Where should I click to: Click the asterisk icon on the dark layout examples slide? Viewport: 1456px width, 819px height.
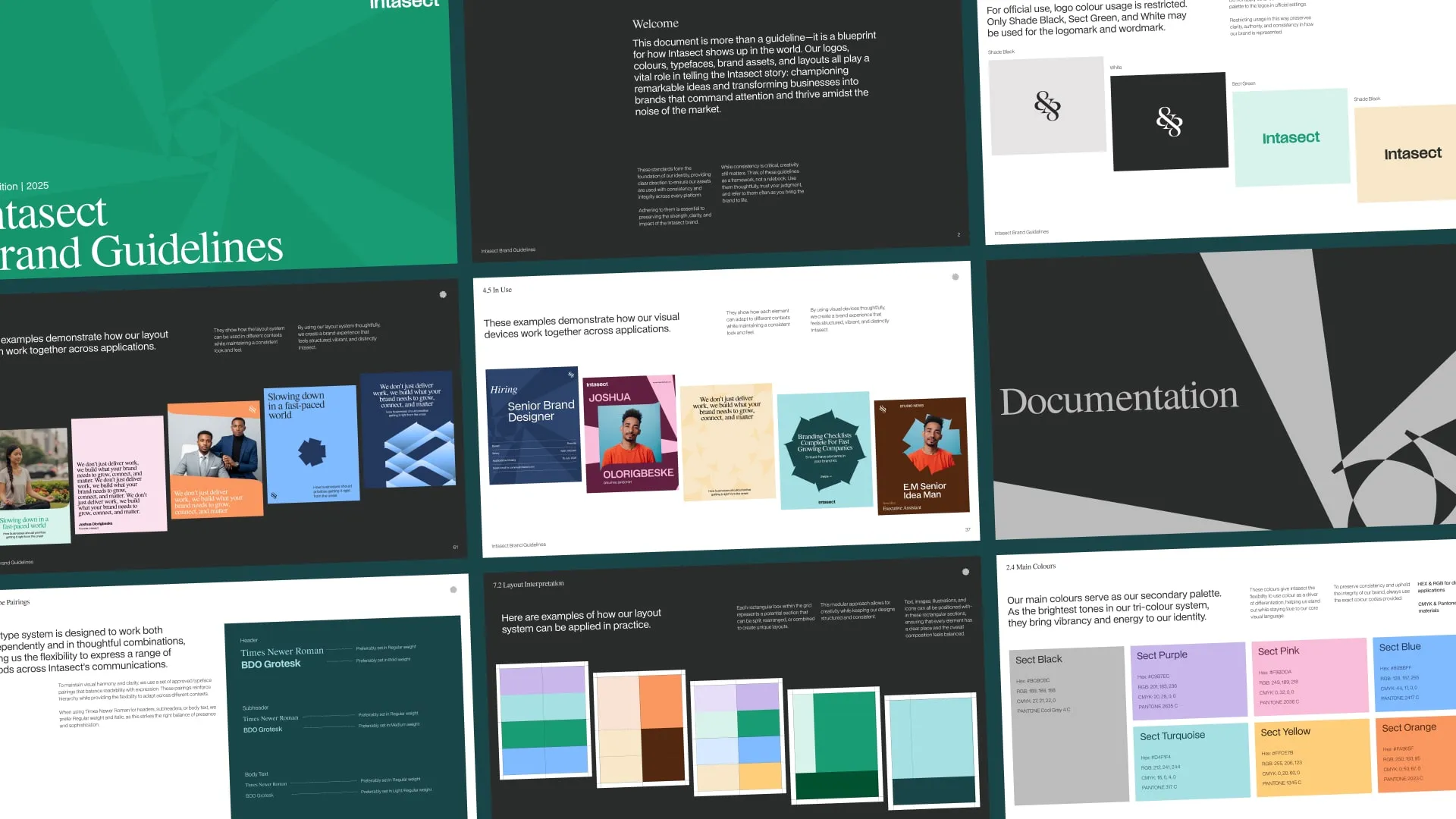443,294
